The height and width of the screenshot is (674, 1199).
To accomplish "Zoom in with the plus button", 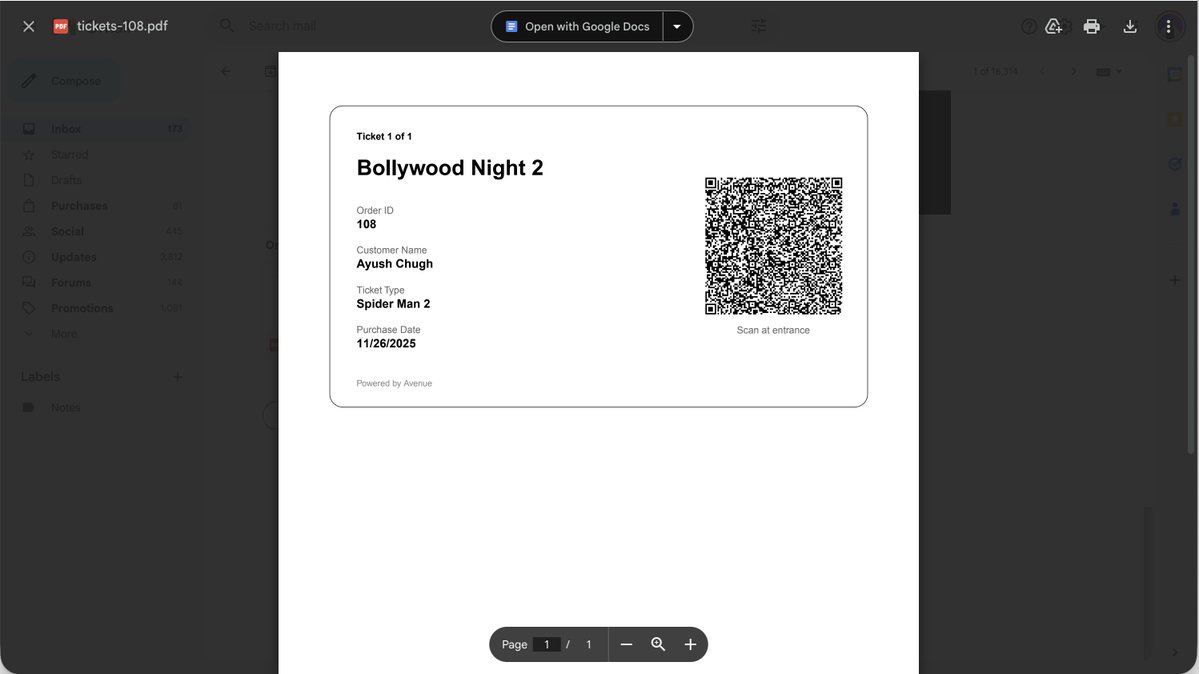I will coord(690,644).
